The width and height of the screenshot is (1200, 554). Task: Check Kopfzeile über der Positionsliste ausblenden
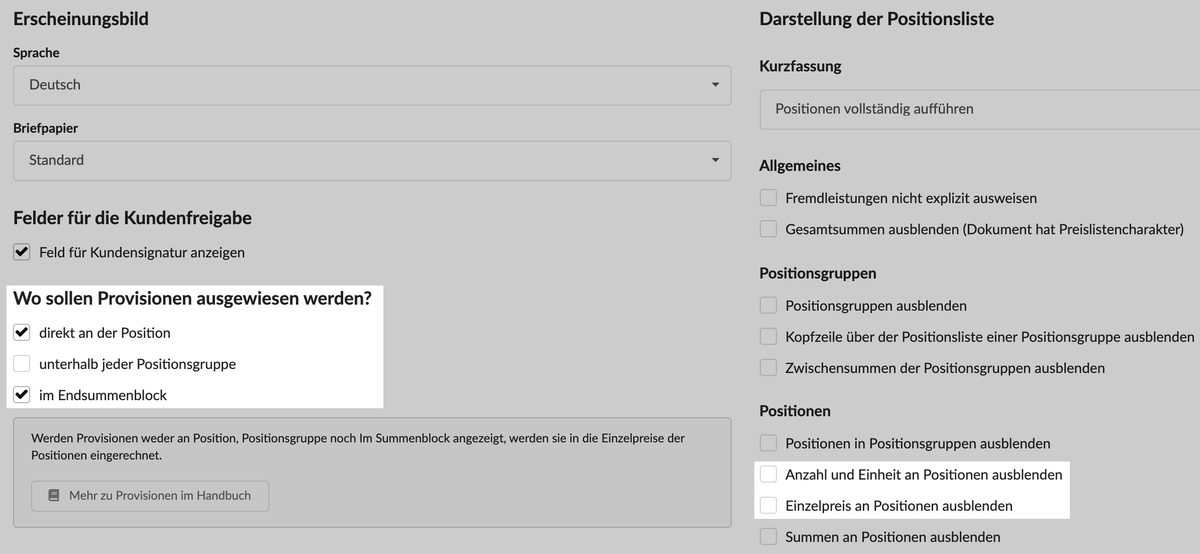(768, 337)
